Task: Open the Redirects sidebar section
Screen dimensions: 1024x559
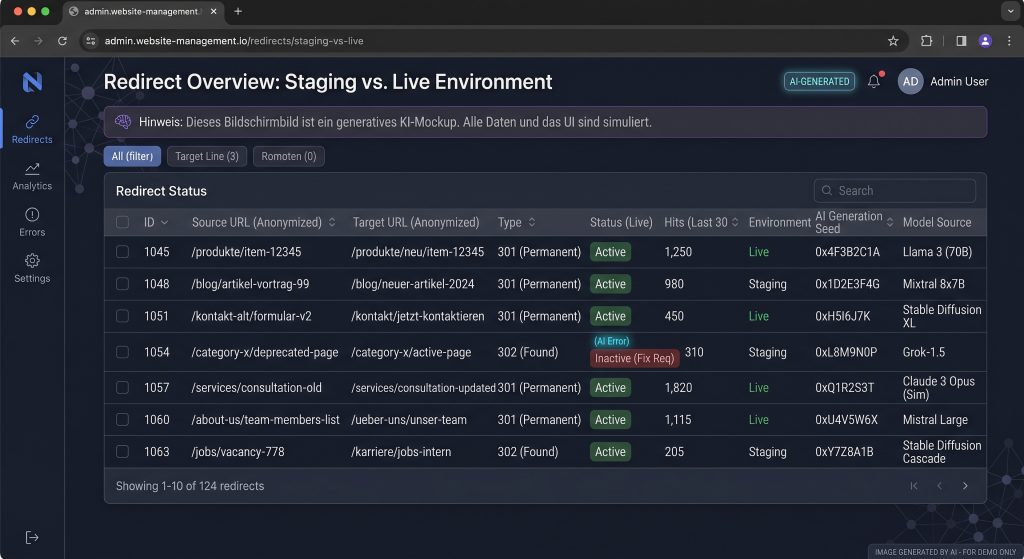Action: (x=32, y=129)
